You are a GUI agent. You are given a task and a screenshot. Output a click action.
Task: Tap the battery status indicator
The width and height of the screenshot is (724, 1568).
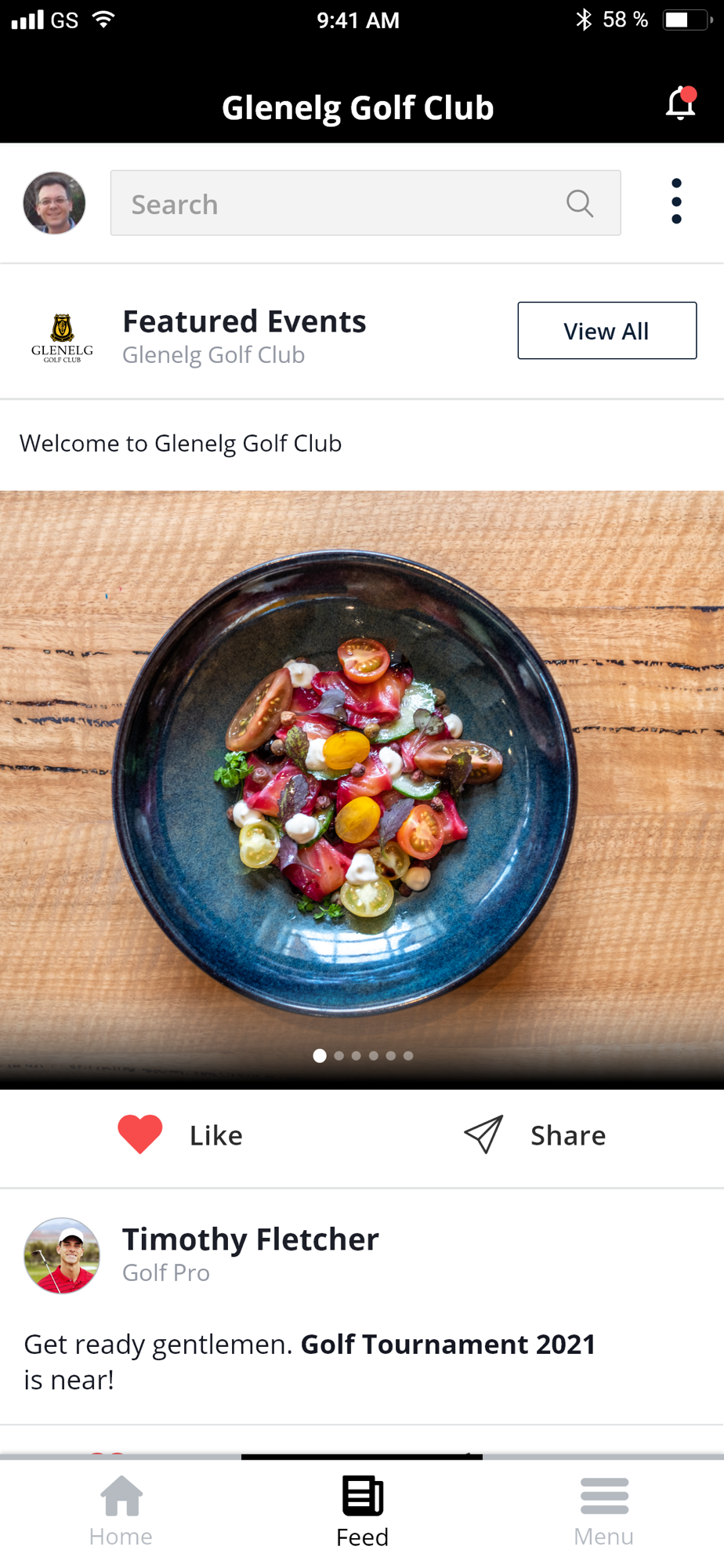686,20
